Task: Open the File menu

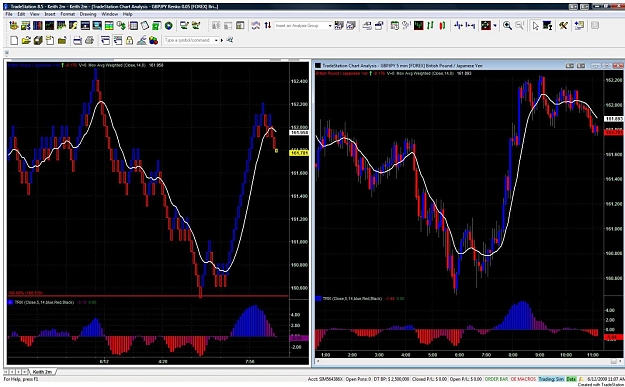Action: [8, 14]
